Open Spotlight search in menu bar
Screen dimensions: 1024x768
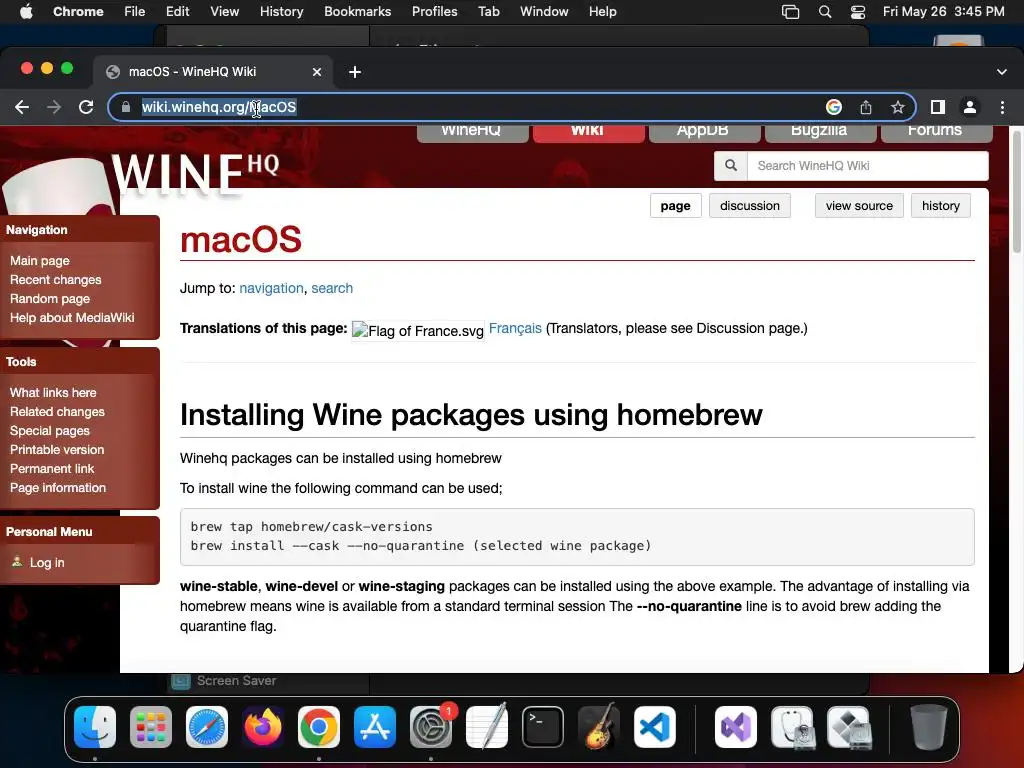(825, 11)
